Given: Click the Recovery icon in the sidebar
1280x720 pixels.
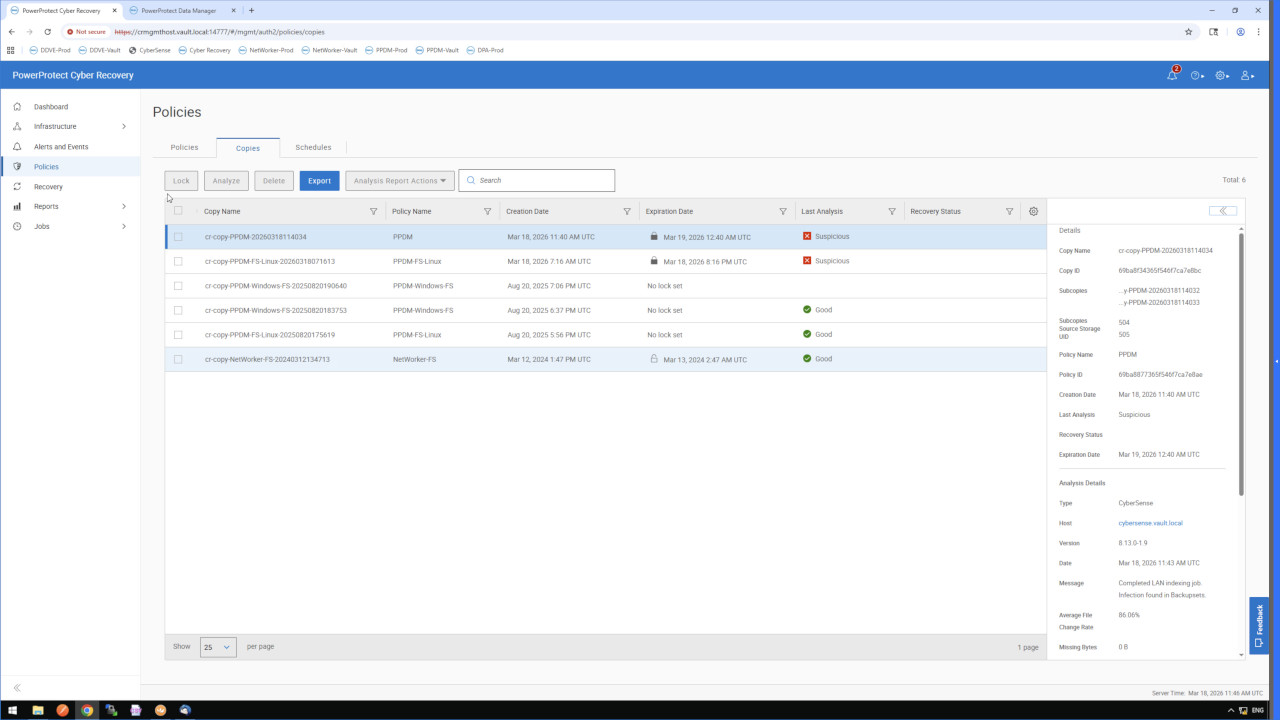Looking at the screenshot, I should 17,187.
